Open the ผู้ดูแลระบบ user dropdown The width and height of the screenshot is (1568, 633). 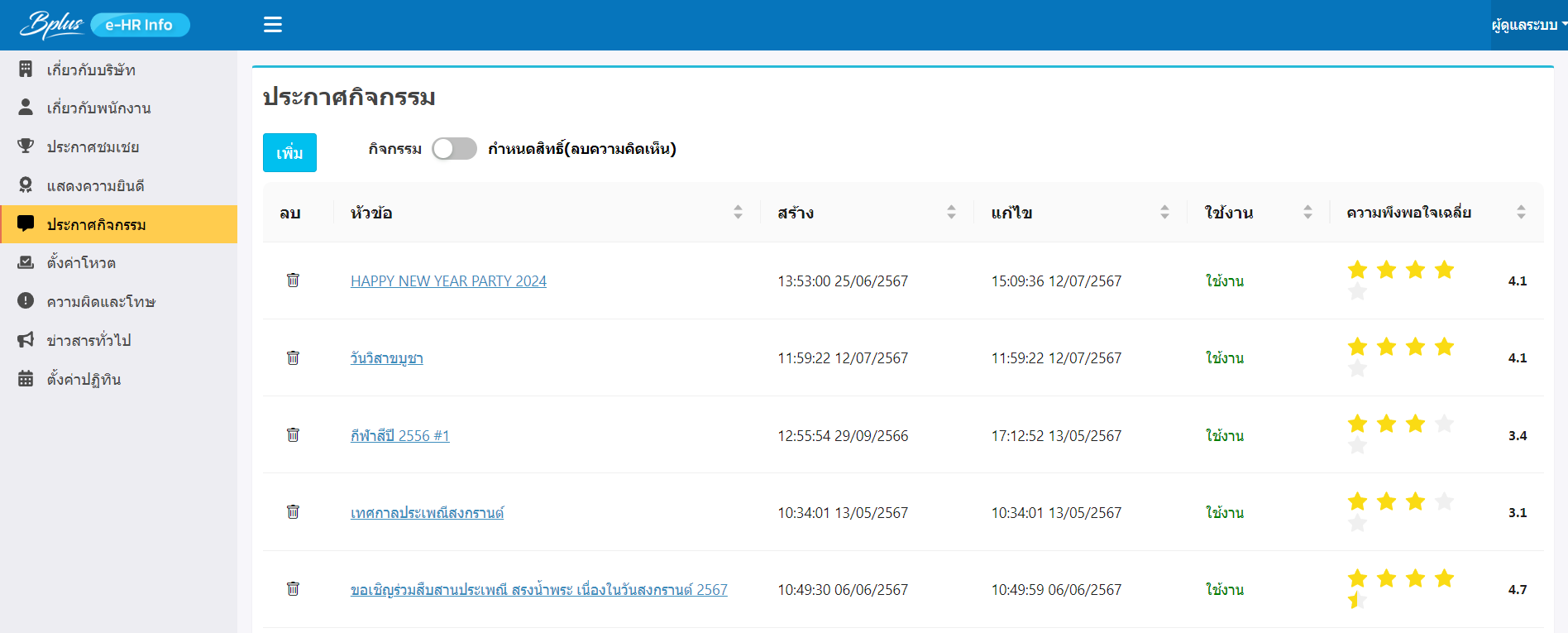pos(1529,25)
